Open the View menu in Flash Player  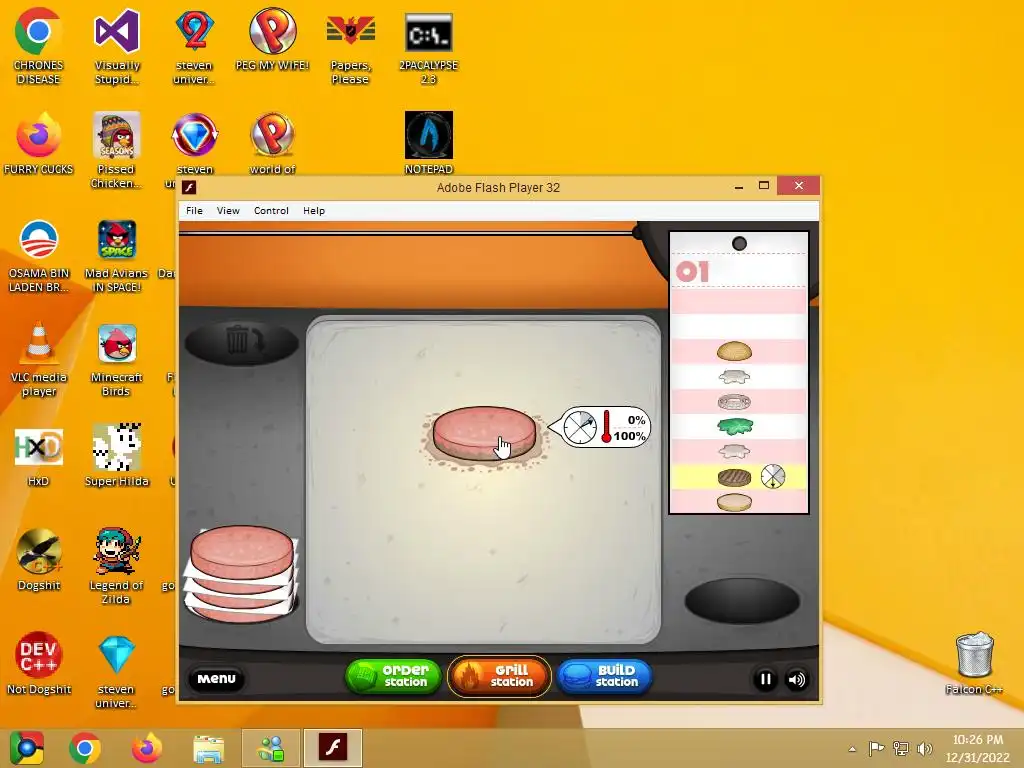tap(228, 210)
